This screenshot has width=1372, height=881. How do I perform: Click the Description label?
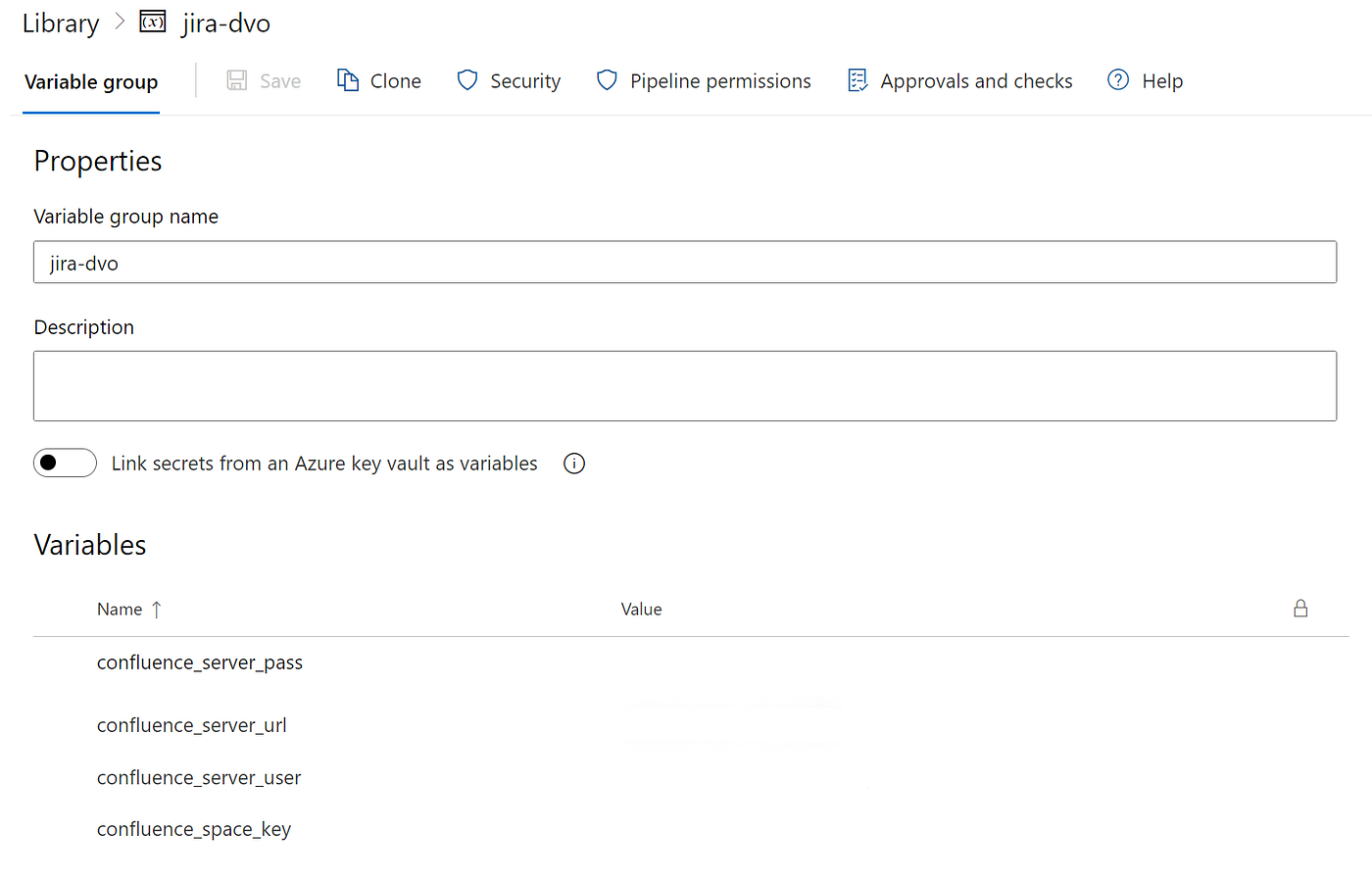point(84,327)
